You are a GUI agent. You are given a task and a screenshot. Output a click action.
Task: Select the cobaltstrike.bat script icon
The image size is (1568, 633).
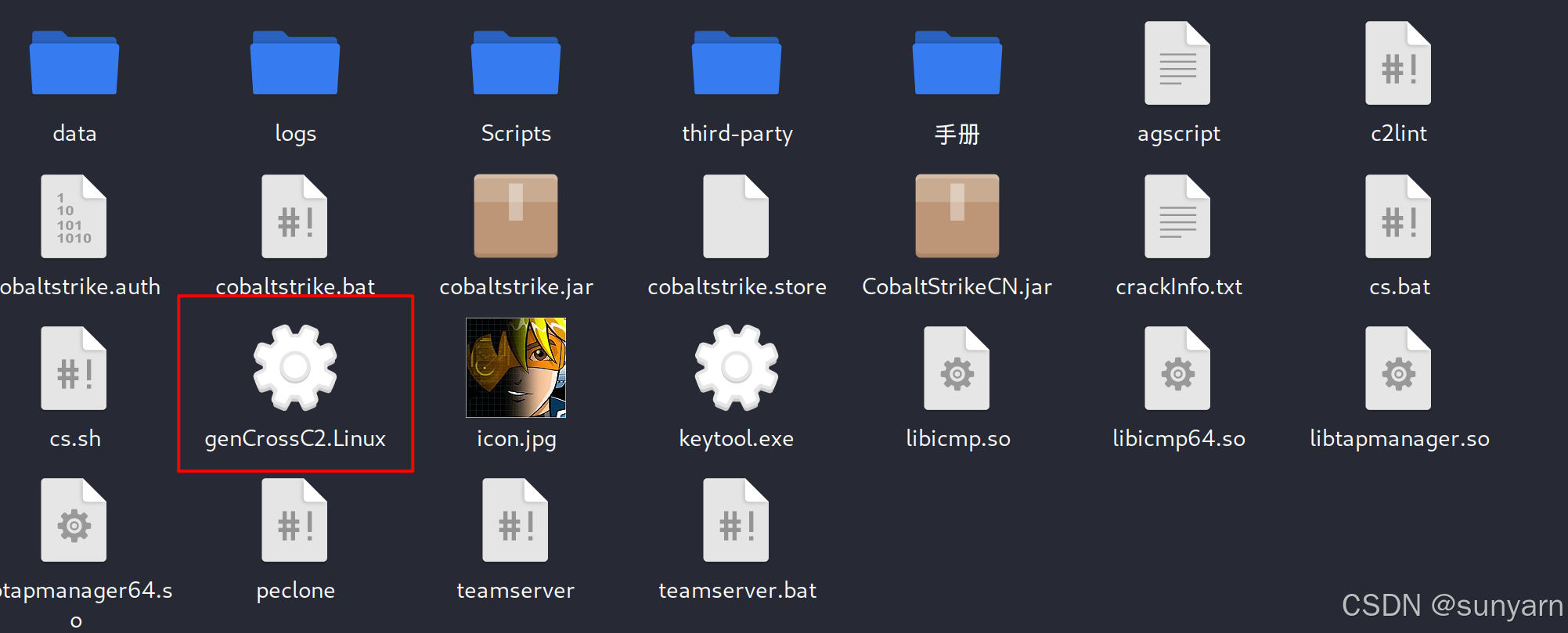tap(294, 216)
